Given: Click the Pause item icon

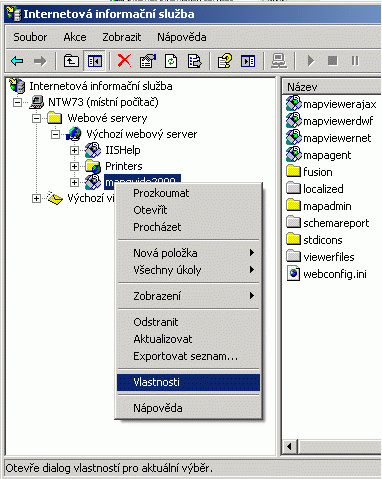Looking at the screenshot, I should 355,61.
